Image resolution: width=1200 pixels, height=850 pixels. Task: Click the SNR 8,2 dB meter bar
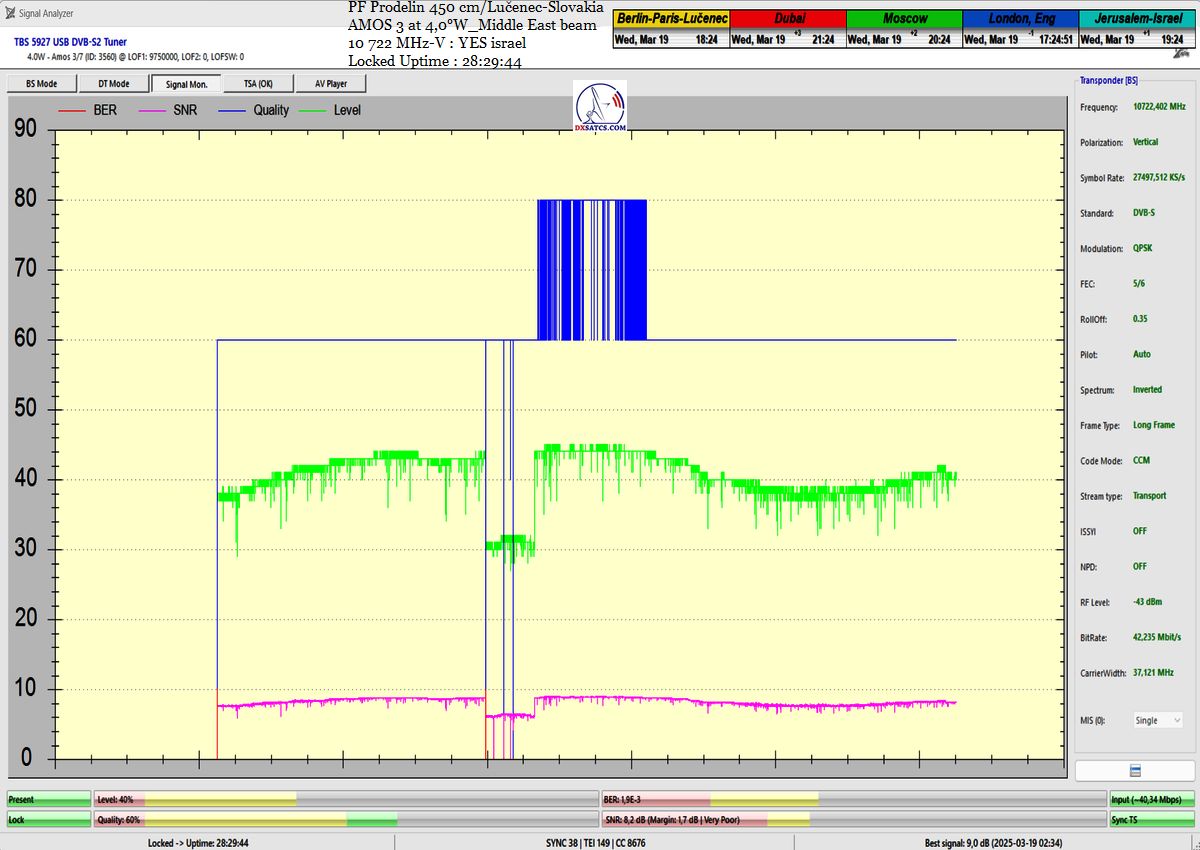(853, 820)
